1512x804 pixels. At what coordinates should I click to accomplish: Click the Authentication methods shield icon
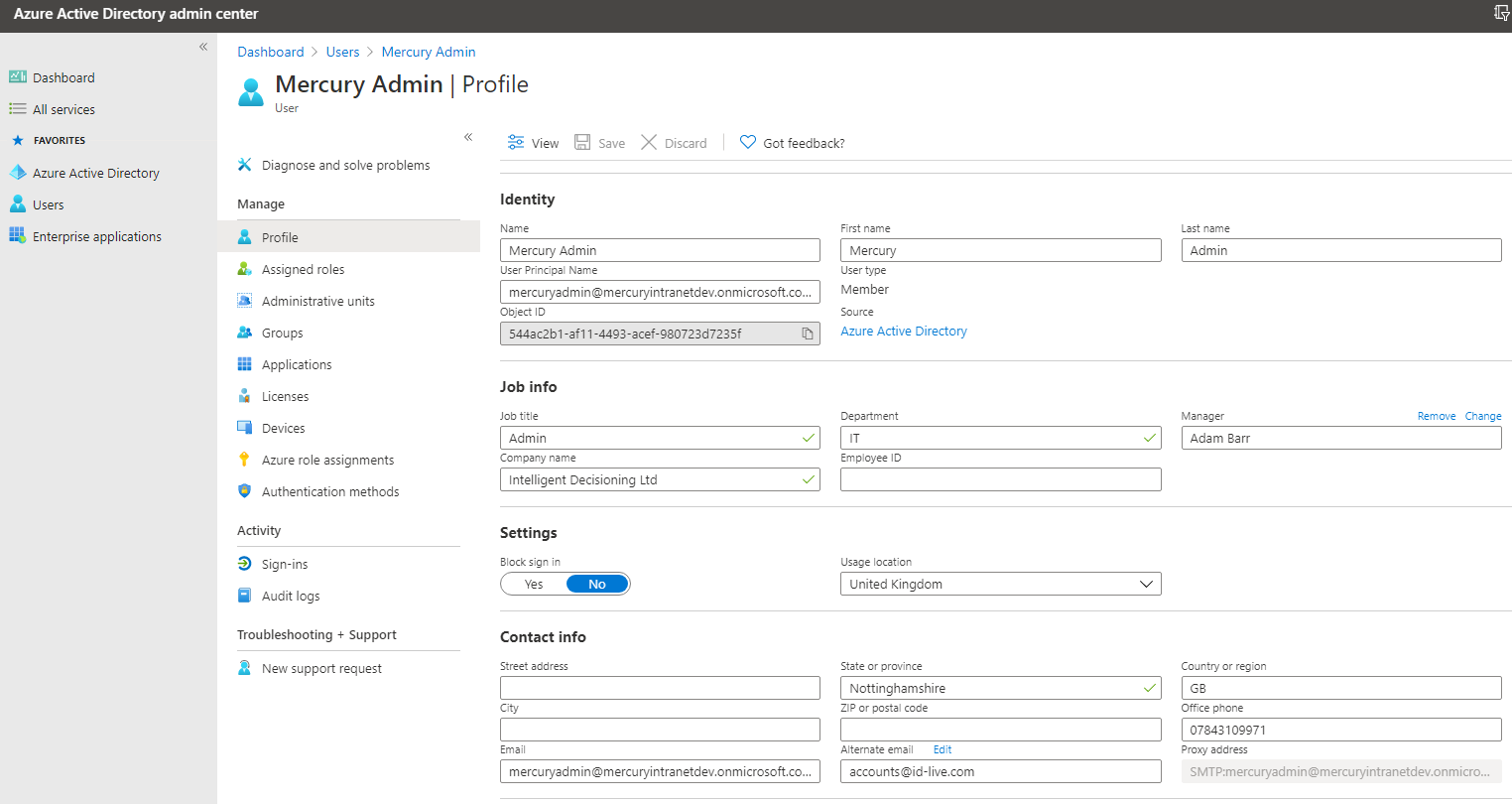click(x=245, y=491)
